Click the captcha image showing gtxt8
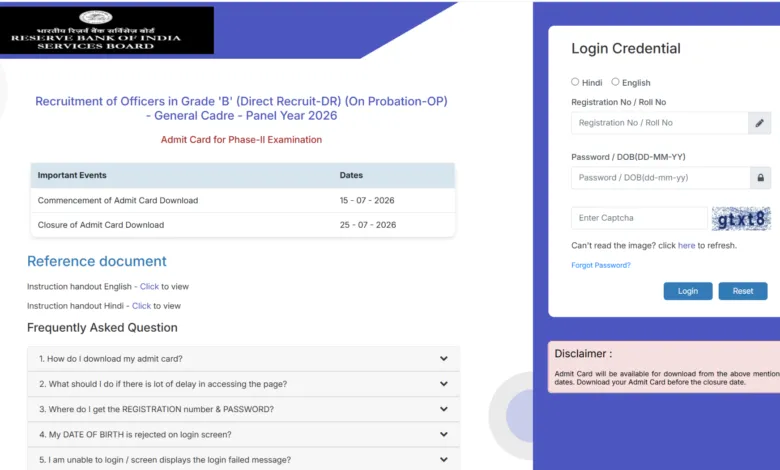This screenshot has width=780, height=470. (741, 218)
